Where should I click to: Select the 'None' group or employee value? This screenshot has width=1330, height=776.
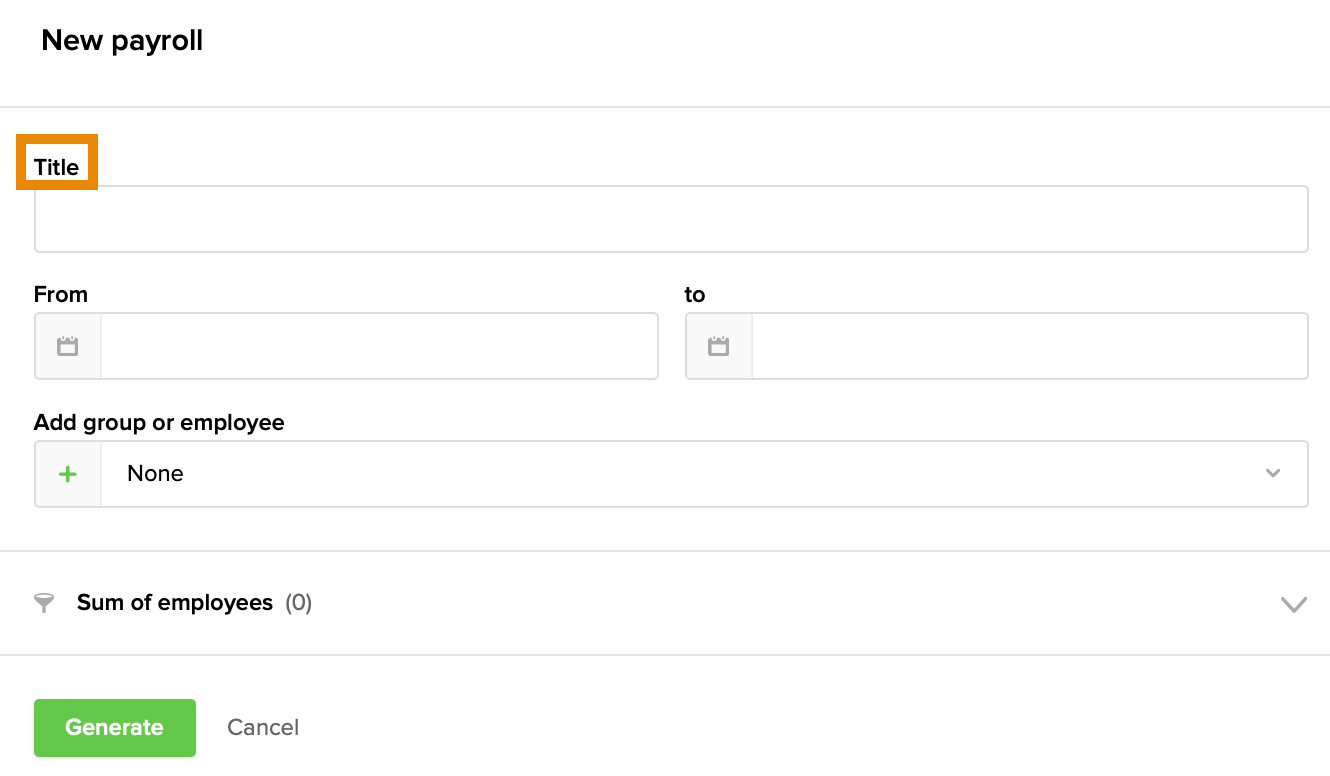[x=156, y=474]
